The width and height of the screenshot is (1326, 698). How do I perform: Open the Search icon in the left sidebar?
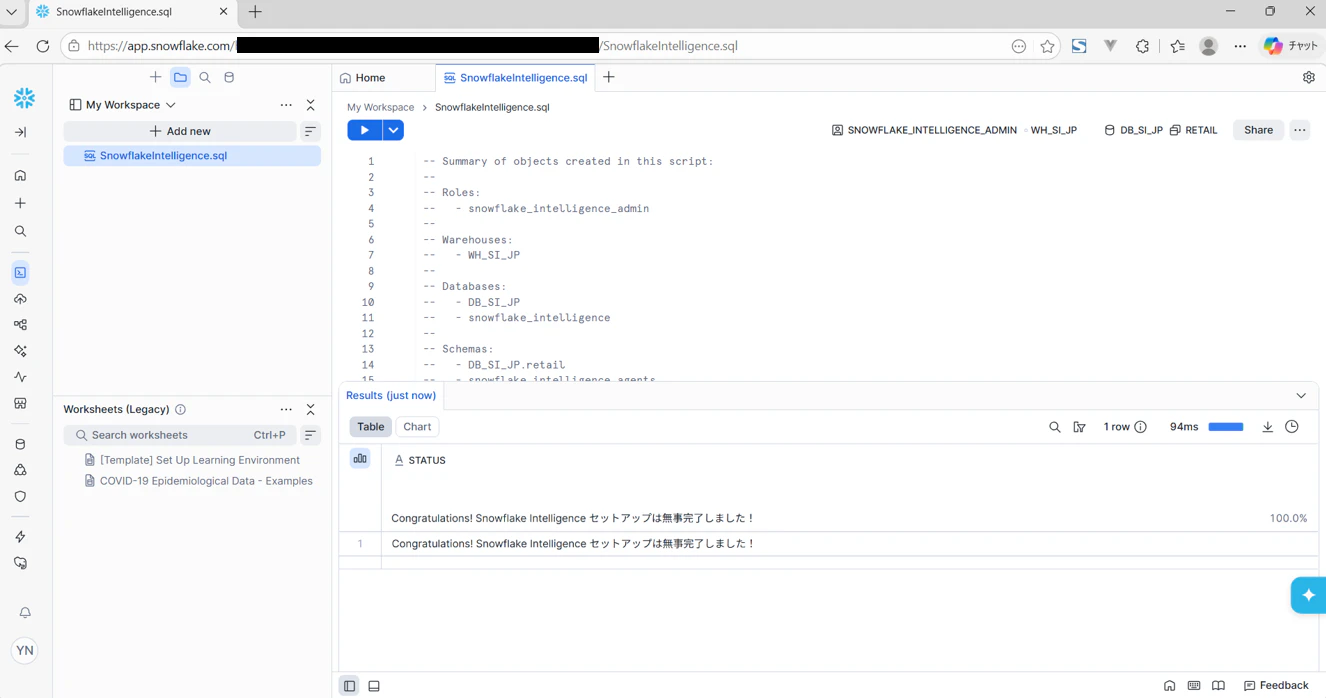tap(20, 231)
